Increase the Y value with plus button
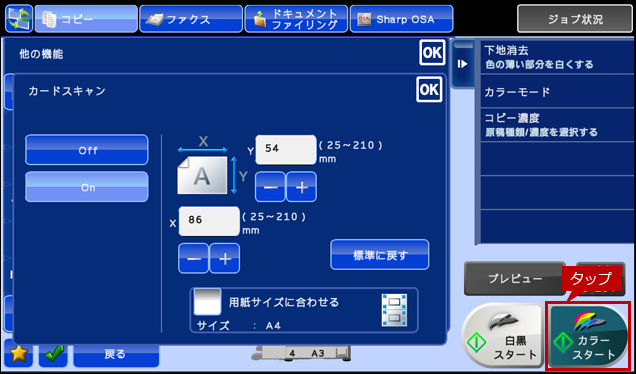 [x=301, y=187]
